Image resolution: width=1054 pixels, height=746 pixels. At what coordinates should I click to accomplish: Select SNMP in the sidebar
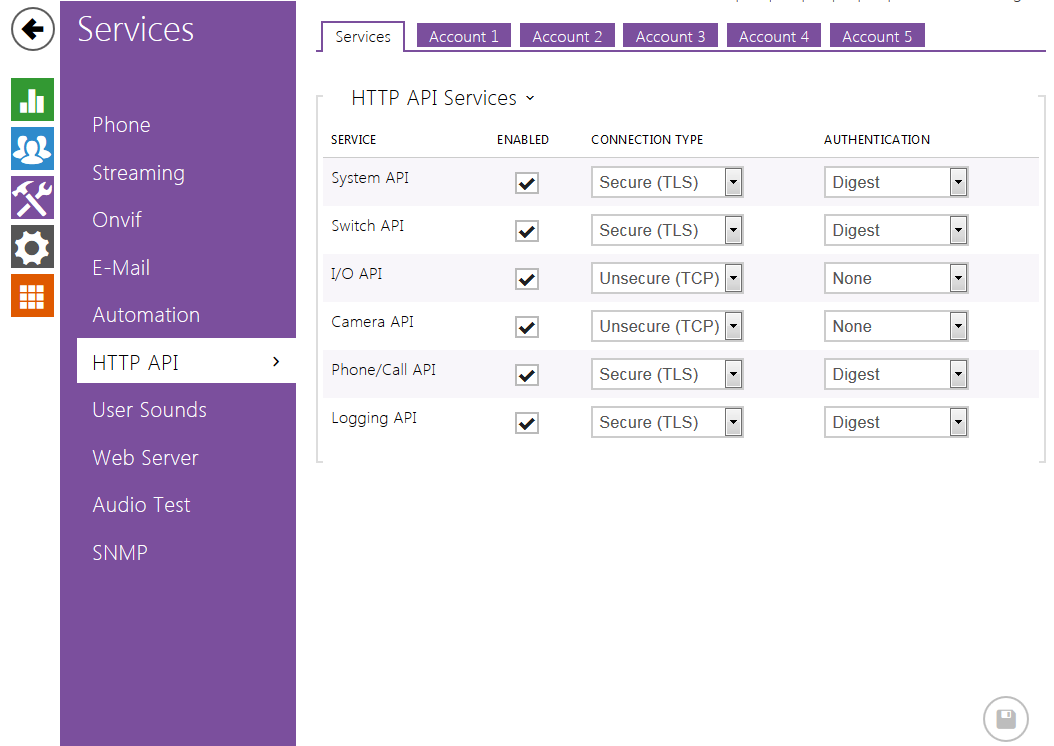(x=120, y=553)
